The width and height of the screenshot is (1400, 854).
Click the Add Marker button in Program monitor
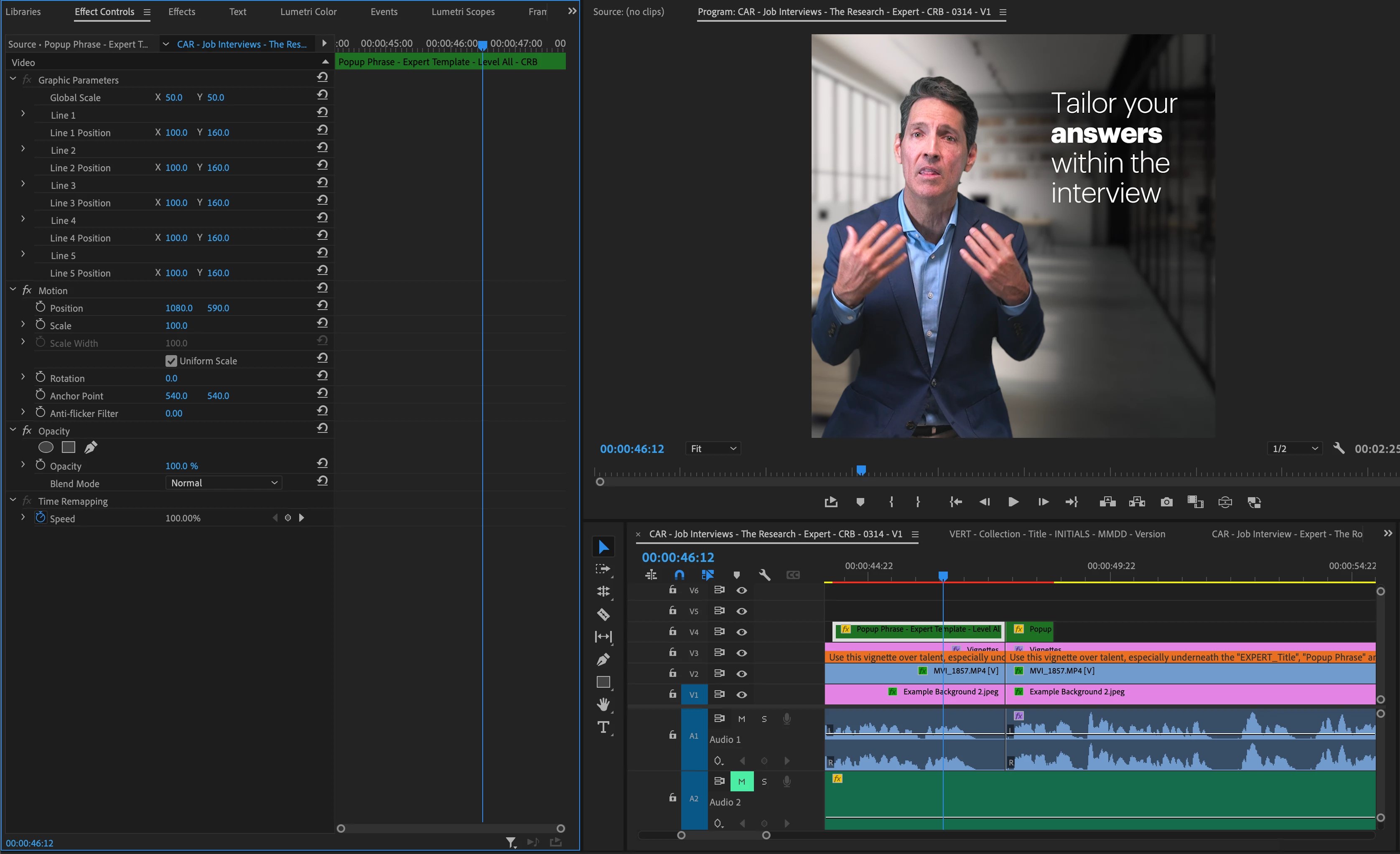[860, 502]
